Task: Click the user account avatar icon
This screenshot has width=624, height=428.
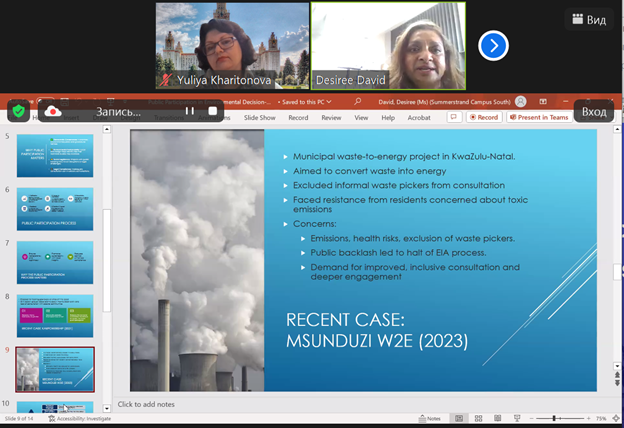Action: coord(521,102)
